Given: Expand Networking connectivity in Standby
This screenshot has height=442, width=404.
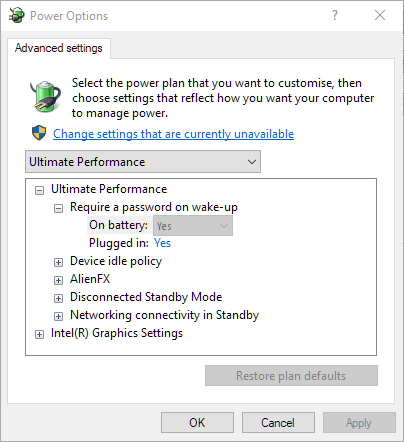Looking at the screenshot, I should coord(58,316).
